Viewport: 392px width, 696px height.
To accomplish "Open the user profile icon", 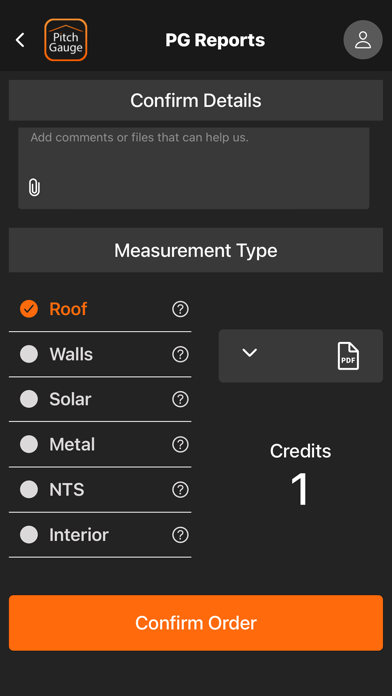I will click(363, 40).
